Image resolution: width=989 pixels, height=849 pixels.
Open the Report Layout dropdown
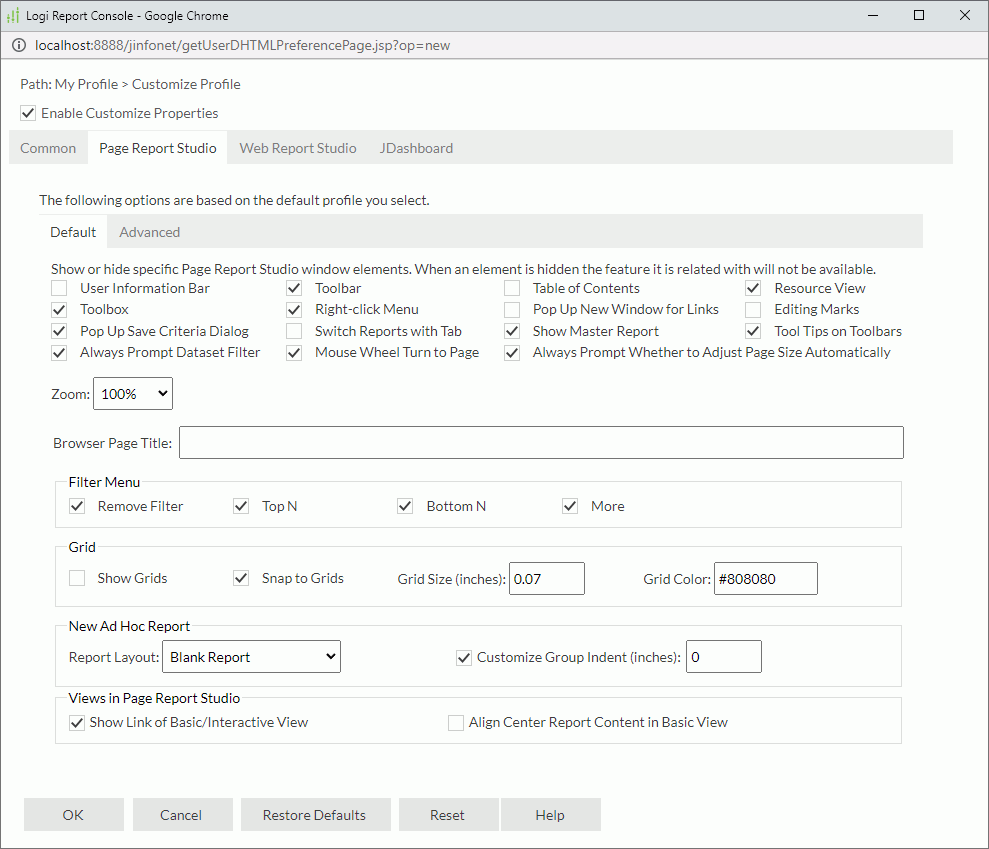click(251, 656)
